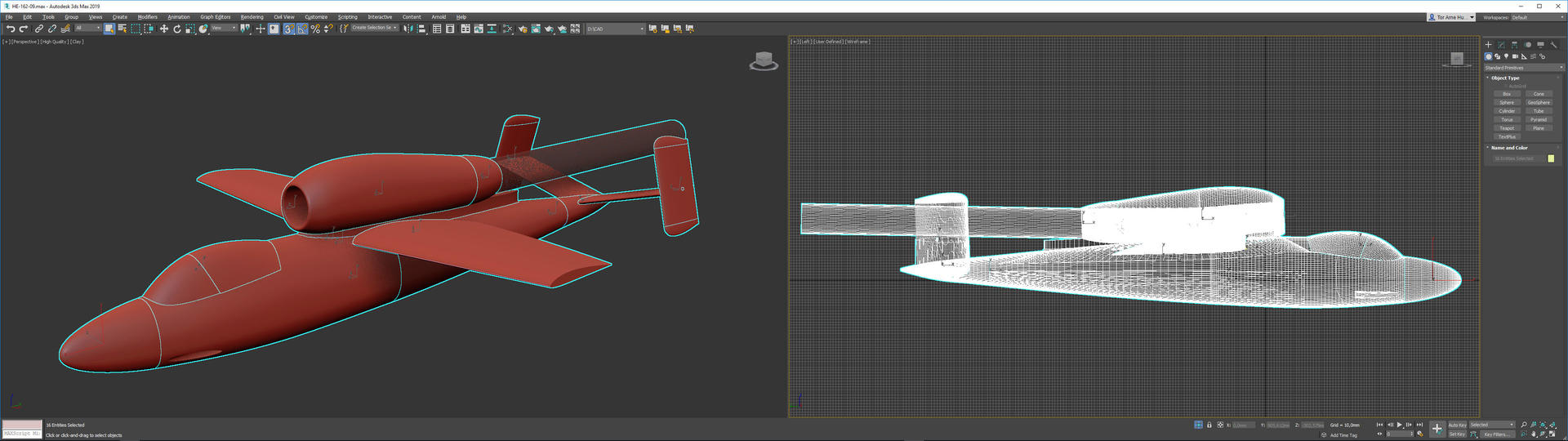
Task: Choose the Lights category icon
Action: 1506,56
